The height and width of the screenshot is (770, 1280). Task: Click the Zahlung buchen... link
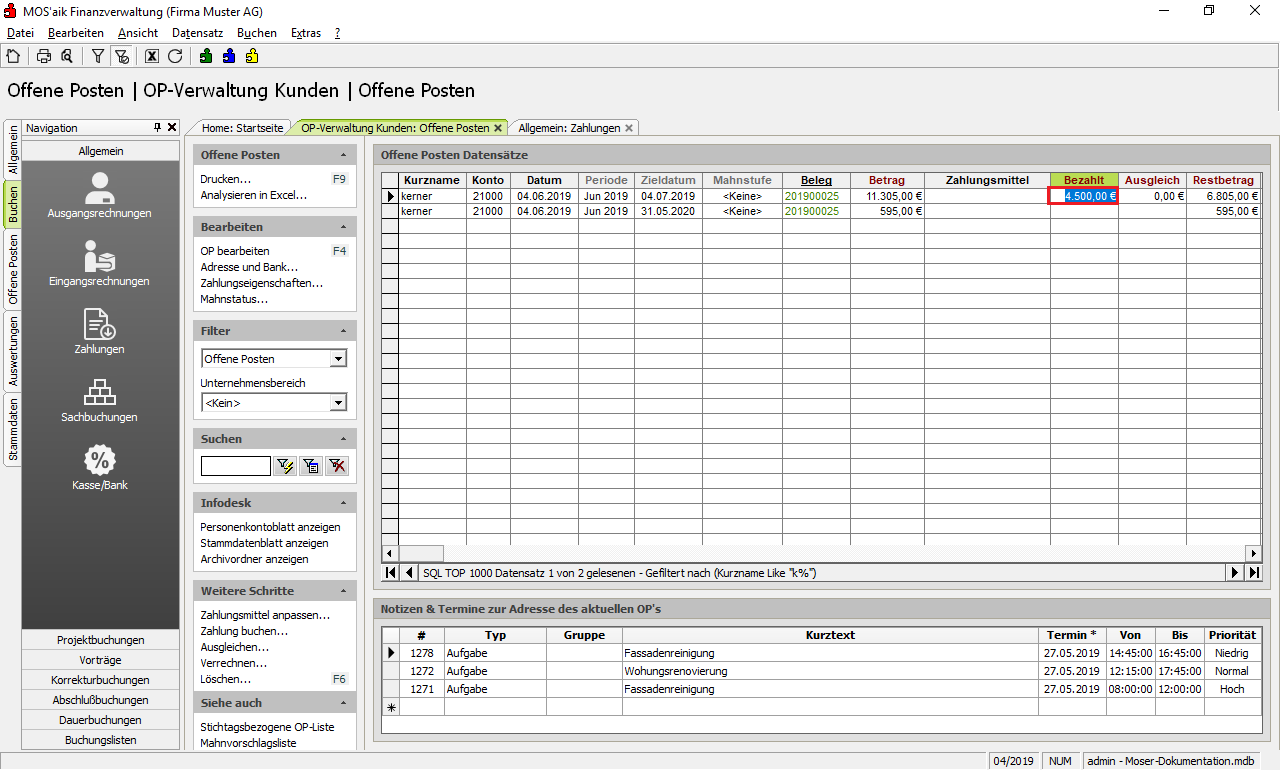(244, 631)
